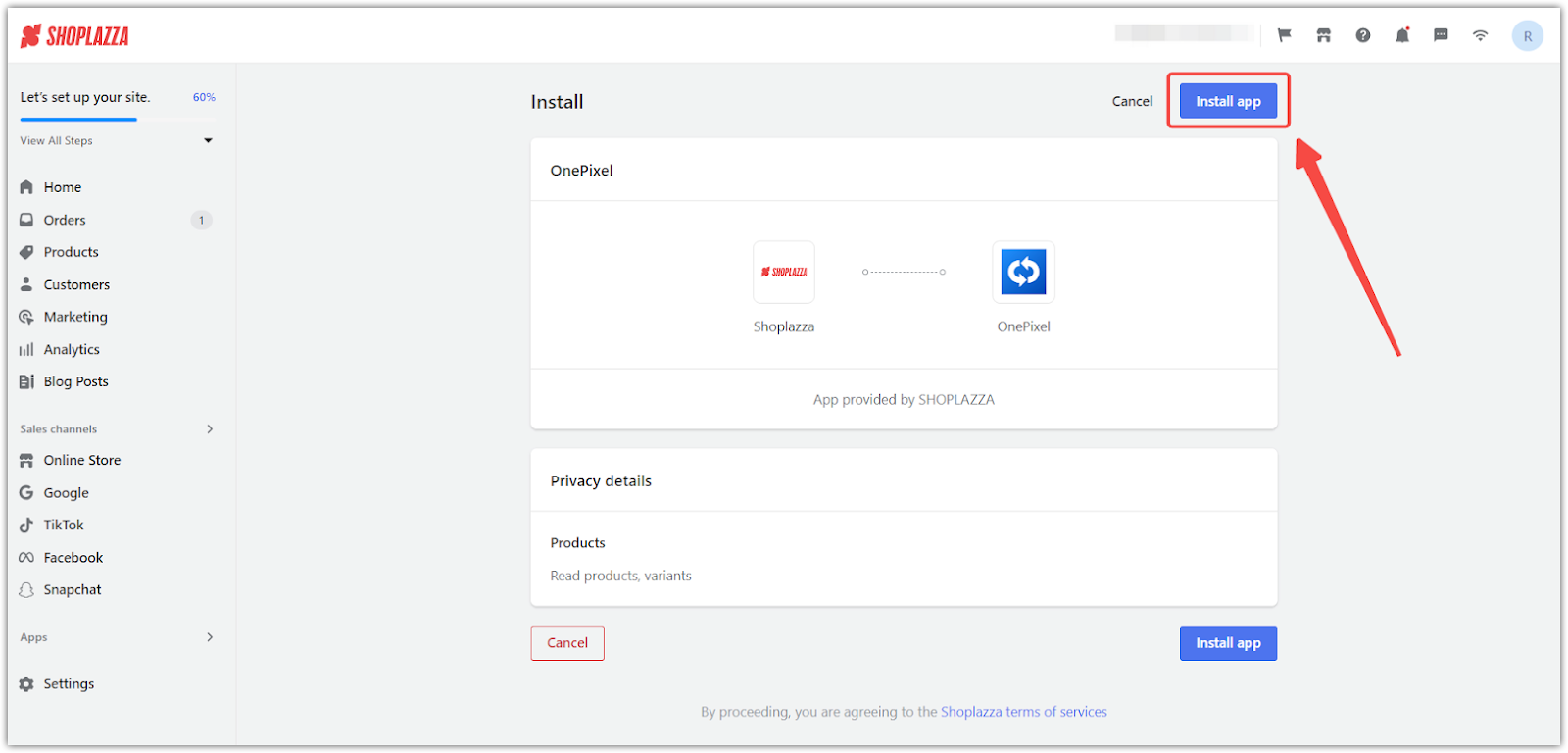Click the TikTok note icon
The width and height of the screenshot is (1568, 753).
26,525
